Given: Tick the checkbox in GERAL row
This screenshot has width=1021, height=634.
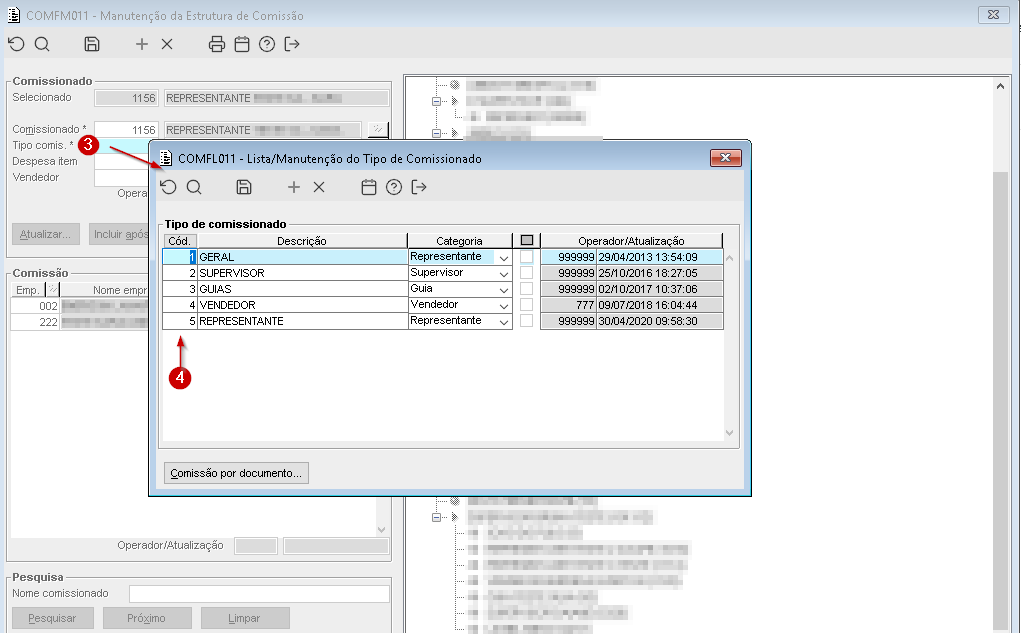Looking at the screenshot, I should [527, 256].
